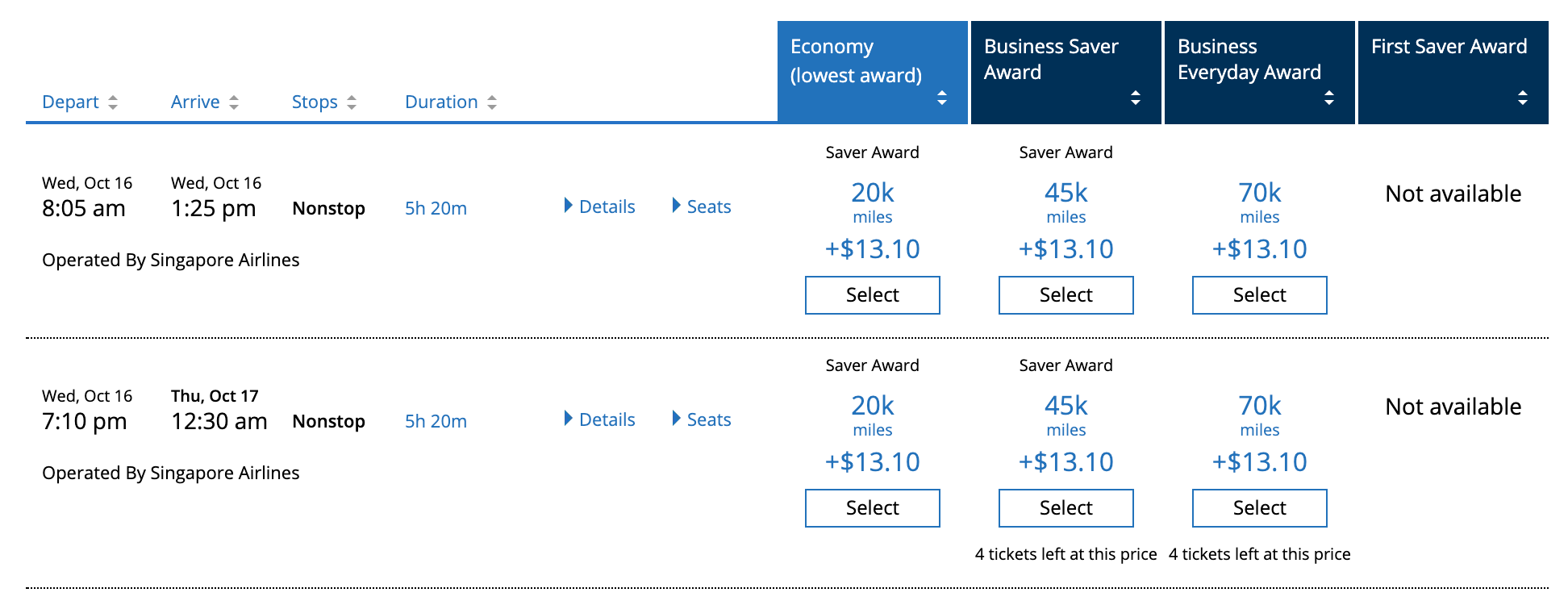
Task: Expand Details for 8:05 am flight
Action: pos(600,207)
